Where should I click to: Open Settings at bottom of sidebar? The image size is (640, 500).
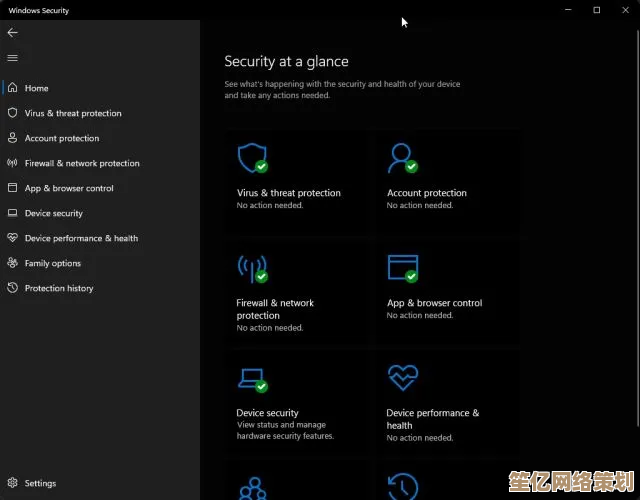[x=40, y=483]
